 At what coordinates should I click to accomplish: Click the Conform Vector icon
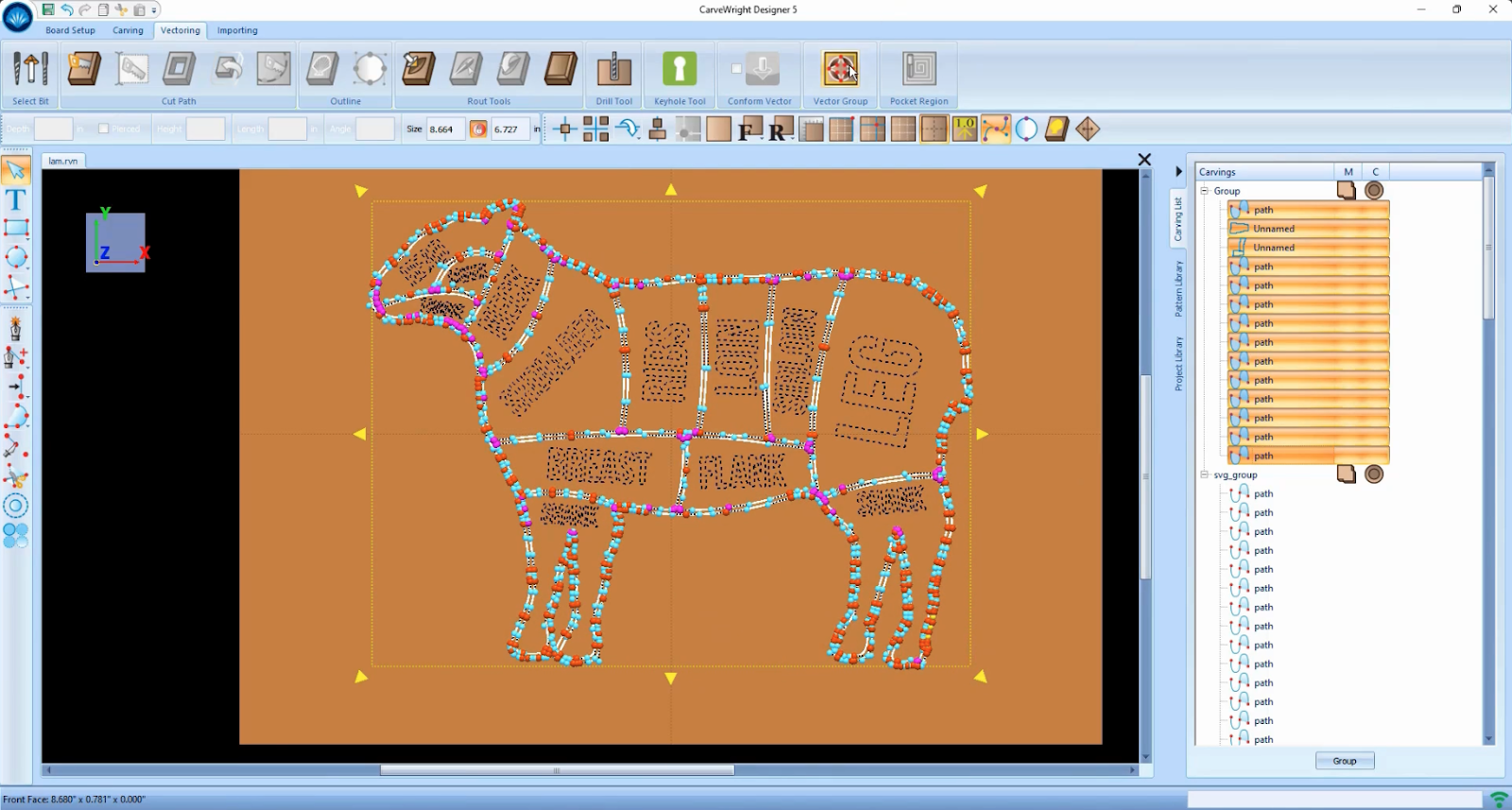coord(763,69)
